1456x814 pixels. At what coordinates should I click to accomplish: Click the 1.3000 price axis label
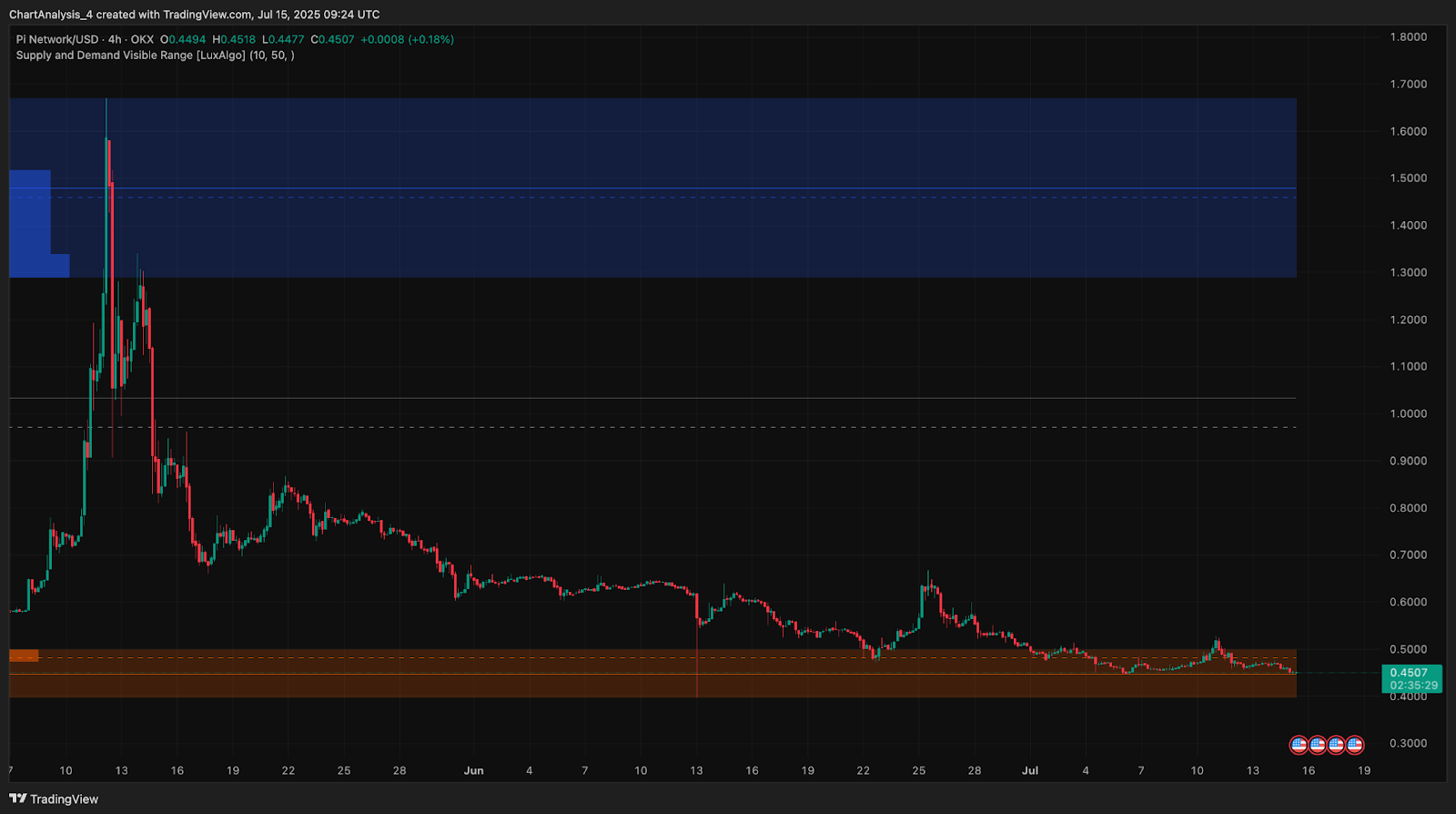point(1408,272)
